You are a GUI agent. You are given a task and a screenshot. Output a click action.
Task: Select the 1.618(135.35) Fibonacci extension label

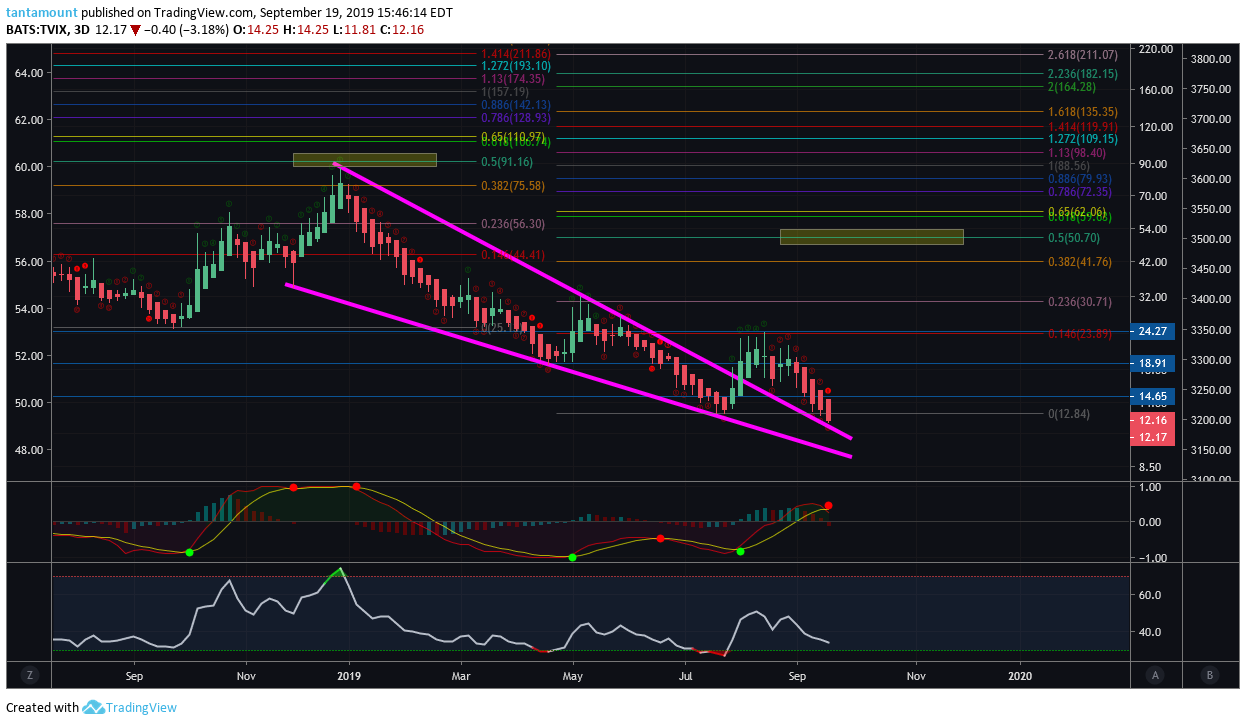[1082, 112]
